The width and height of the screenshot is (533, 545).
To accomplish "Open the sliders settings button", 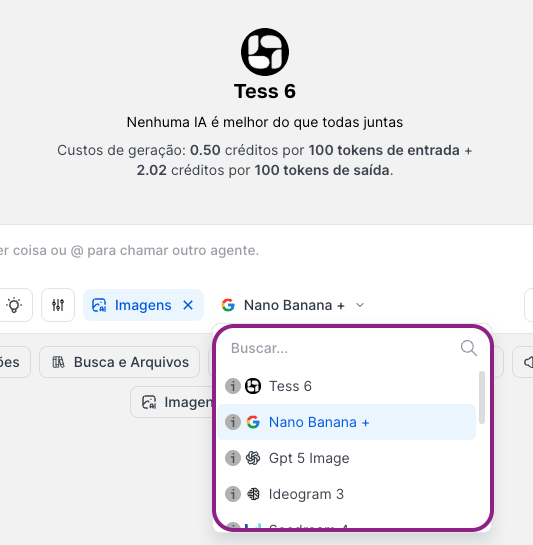I will click(58, 305).
